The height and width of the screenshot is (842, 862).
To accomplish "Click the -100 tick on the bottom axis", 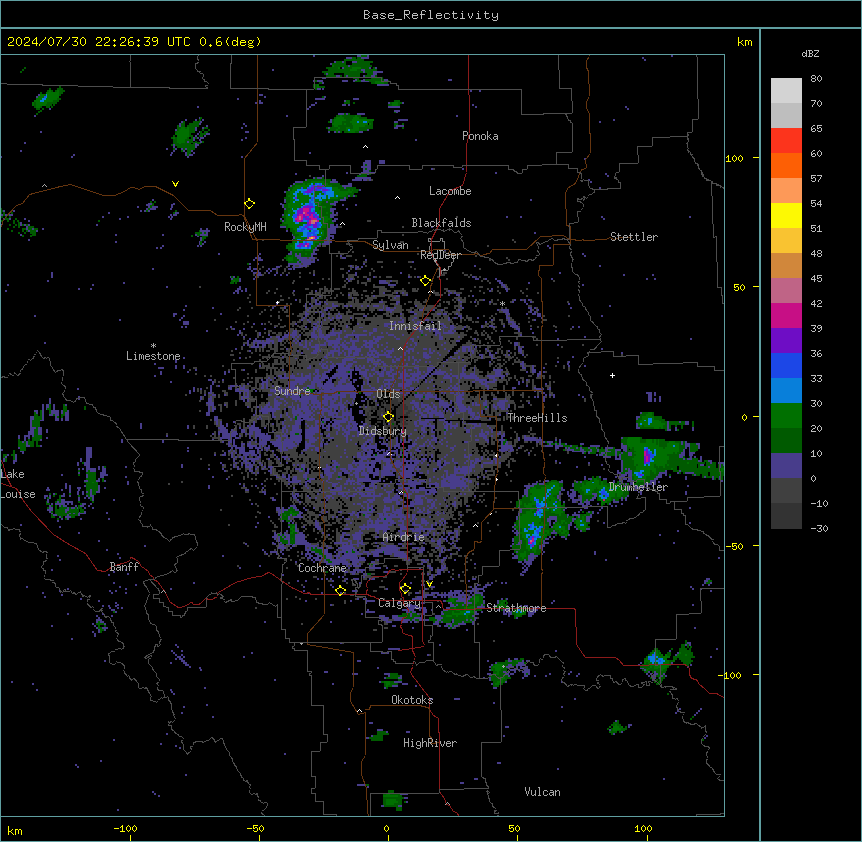I will [x=125, y=828].
